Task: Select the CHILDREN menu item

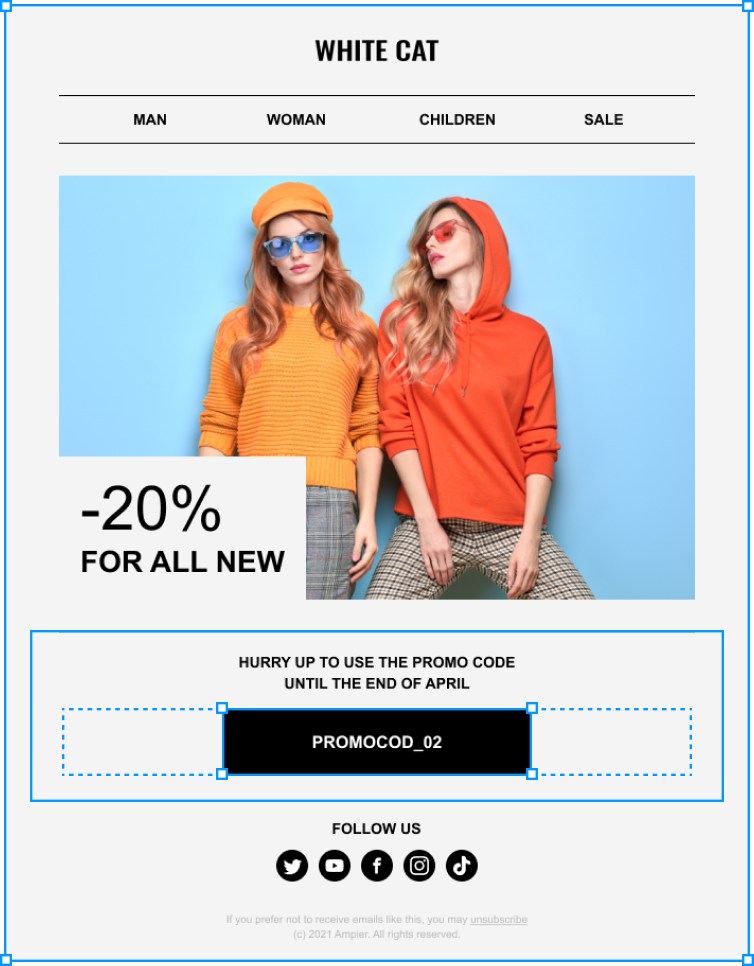Action: [457, 120]
